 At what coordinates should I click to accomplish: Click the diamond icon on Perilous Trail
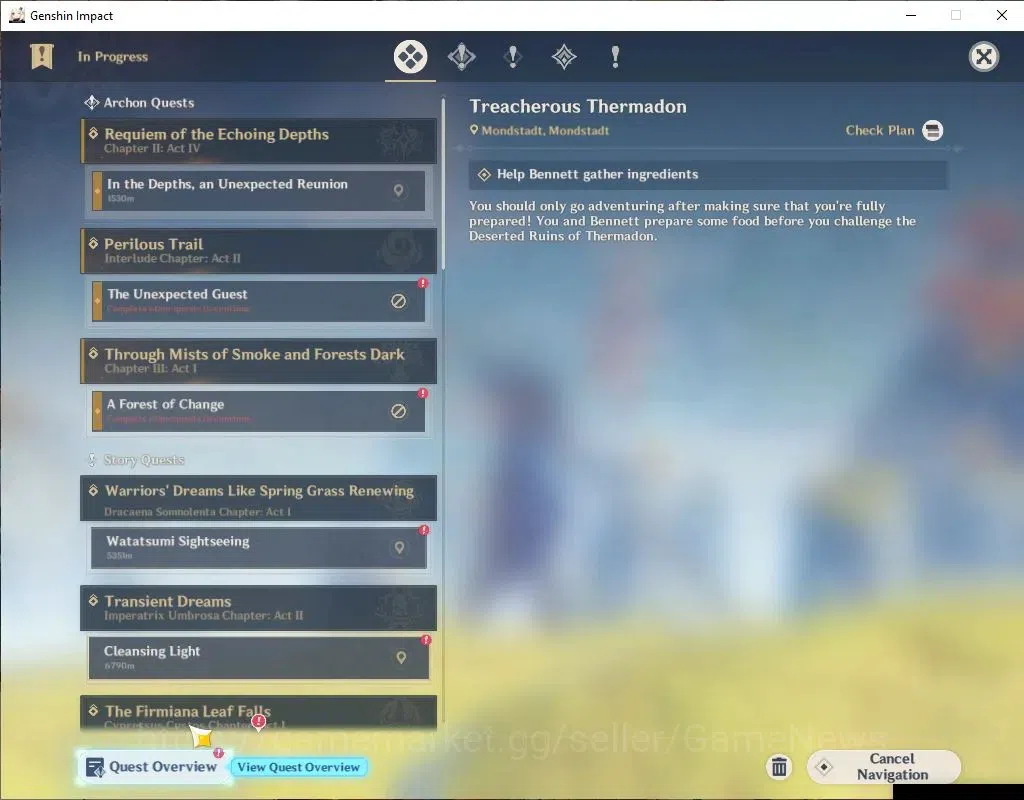point(93,244)
